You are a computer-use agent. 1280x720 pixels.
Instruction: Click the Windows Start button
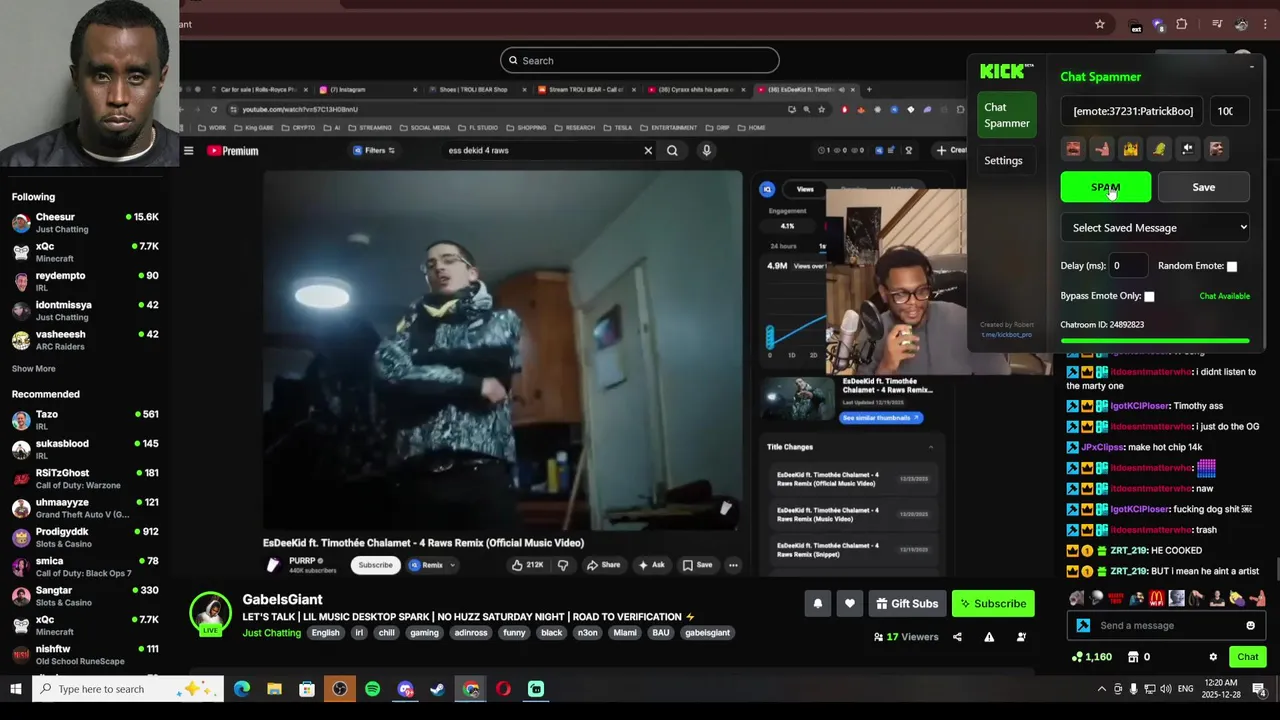(15, 689)
